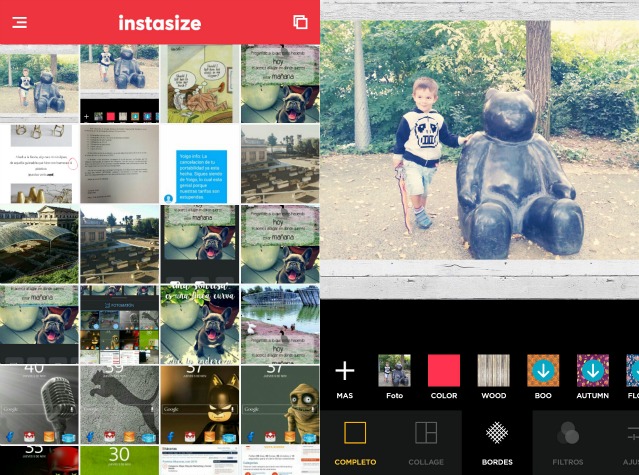The width and height of the screenshot is (639, 475).
Task: Open the cartoon comic thumbnail in gallery
Action: coord(200,84)
